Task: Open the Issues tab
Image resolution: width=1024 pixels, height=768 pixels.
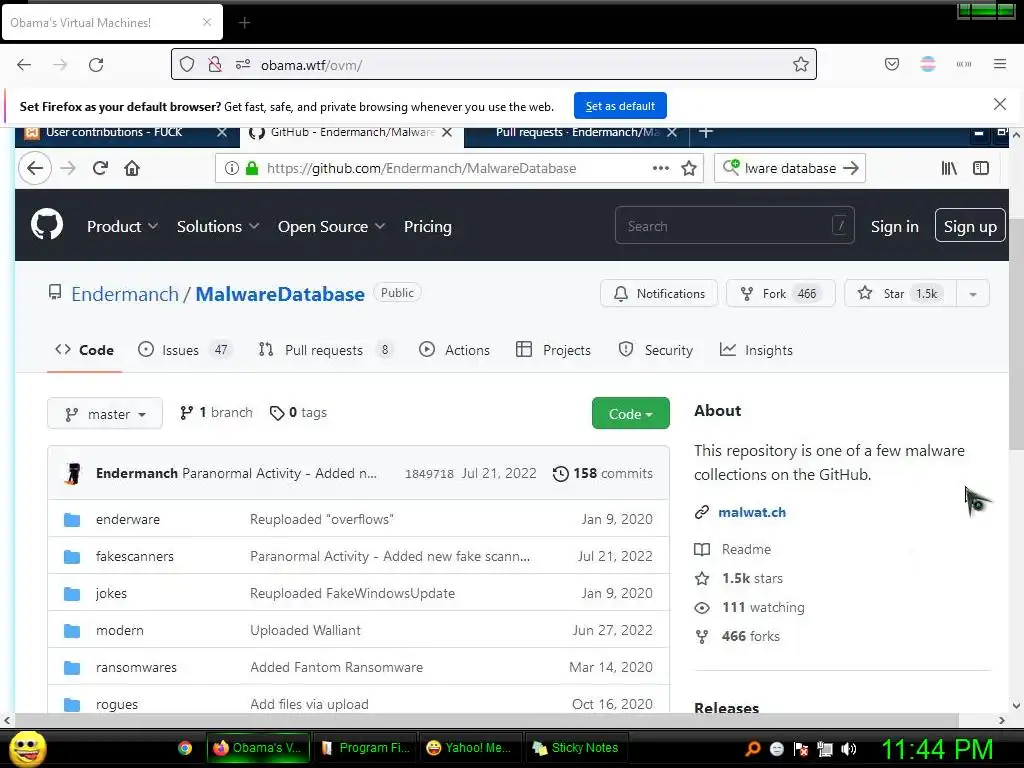Action: point(185,350)
